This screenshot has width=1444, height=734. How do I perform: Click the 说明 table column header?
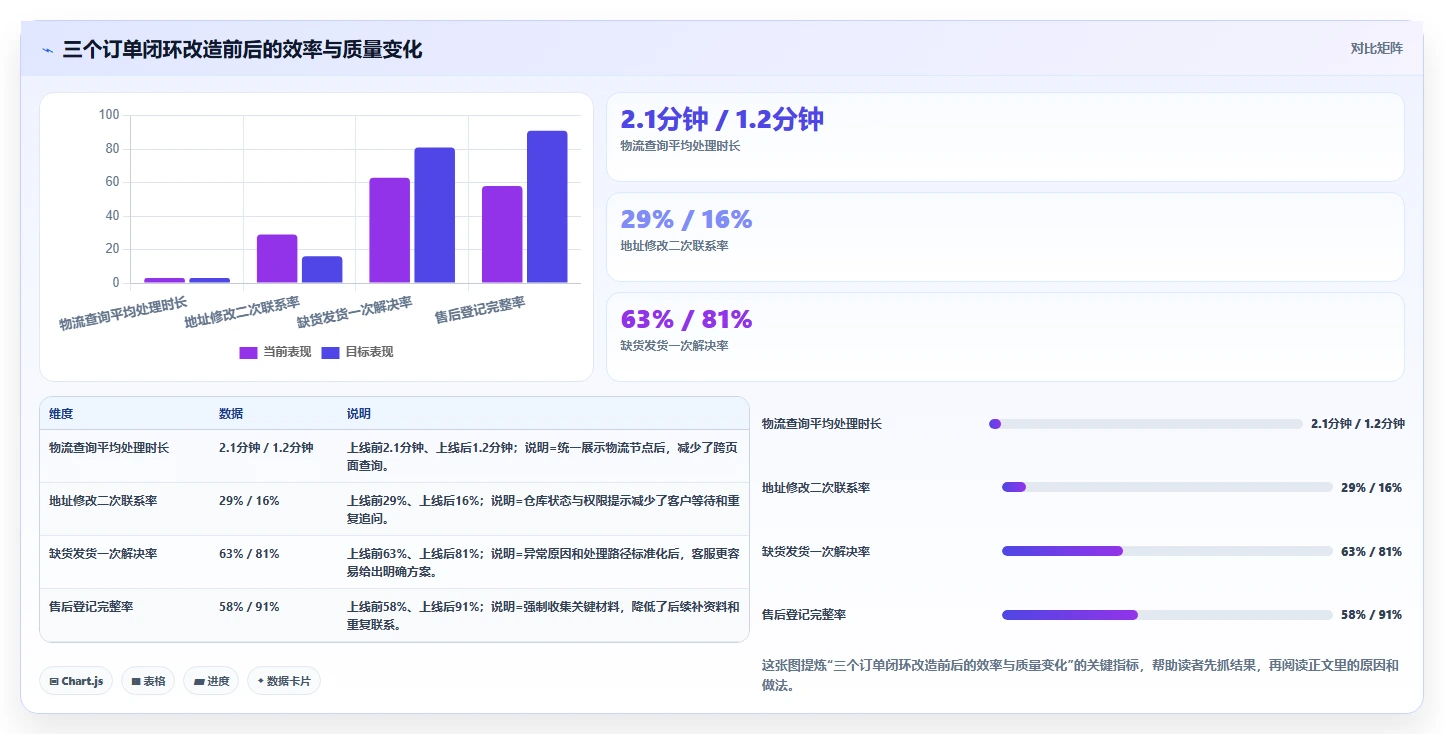(359, 414)
